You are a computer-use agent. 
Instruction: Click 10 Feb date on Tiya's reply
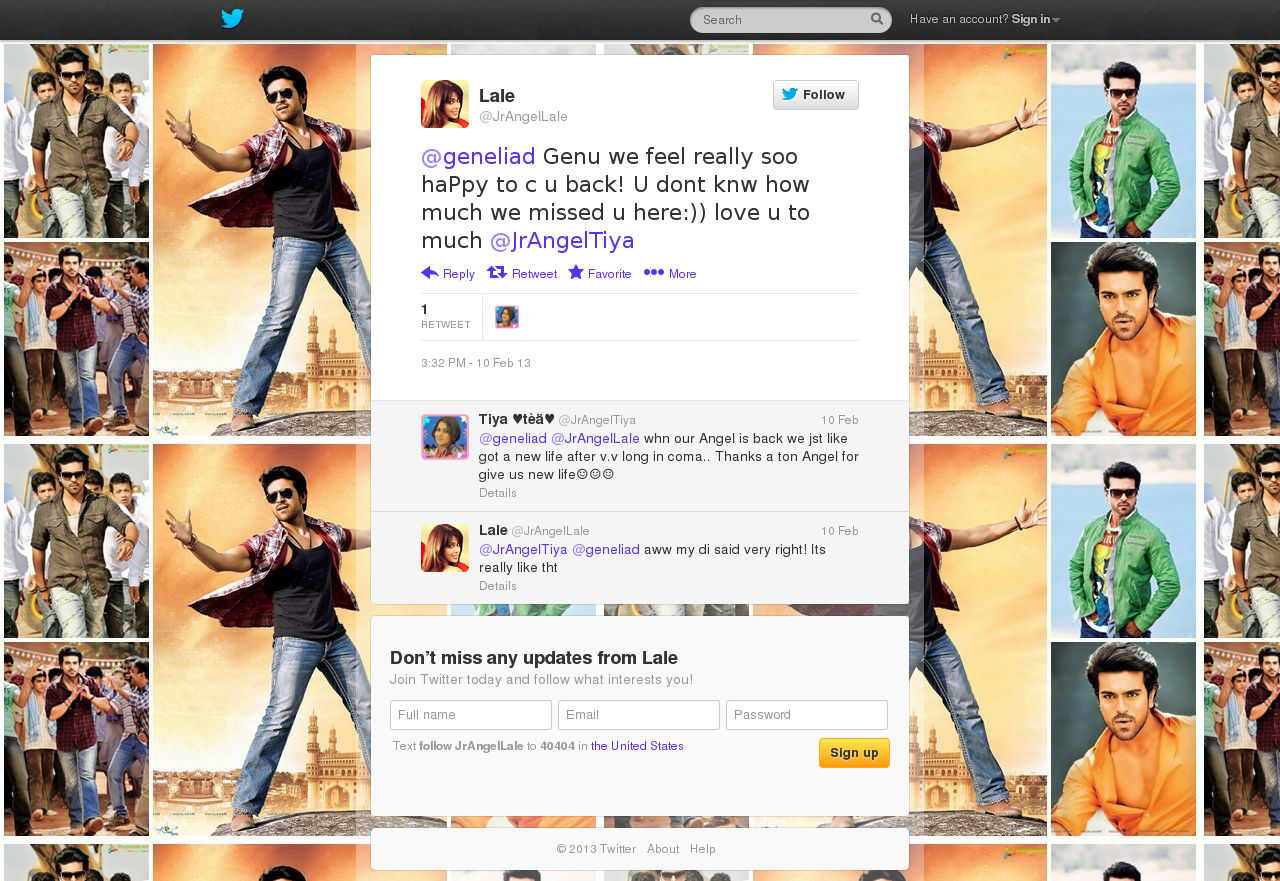click(840, 420)
